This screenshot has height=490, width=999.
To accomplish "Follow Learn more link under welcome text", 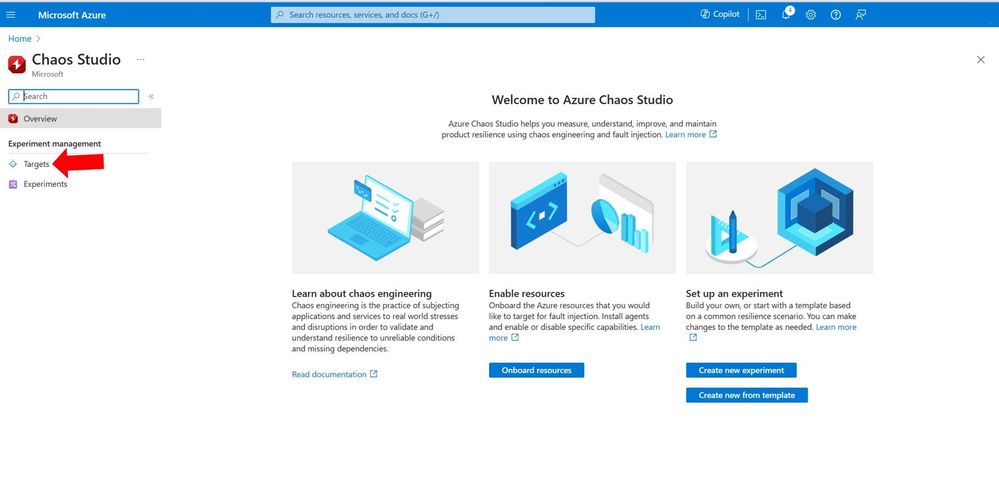I will (691, 135).
